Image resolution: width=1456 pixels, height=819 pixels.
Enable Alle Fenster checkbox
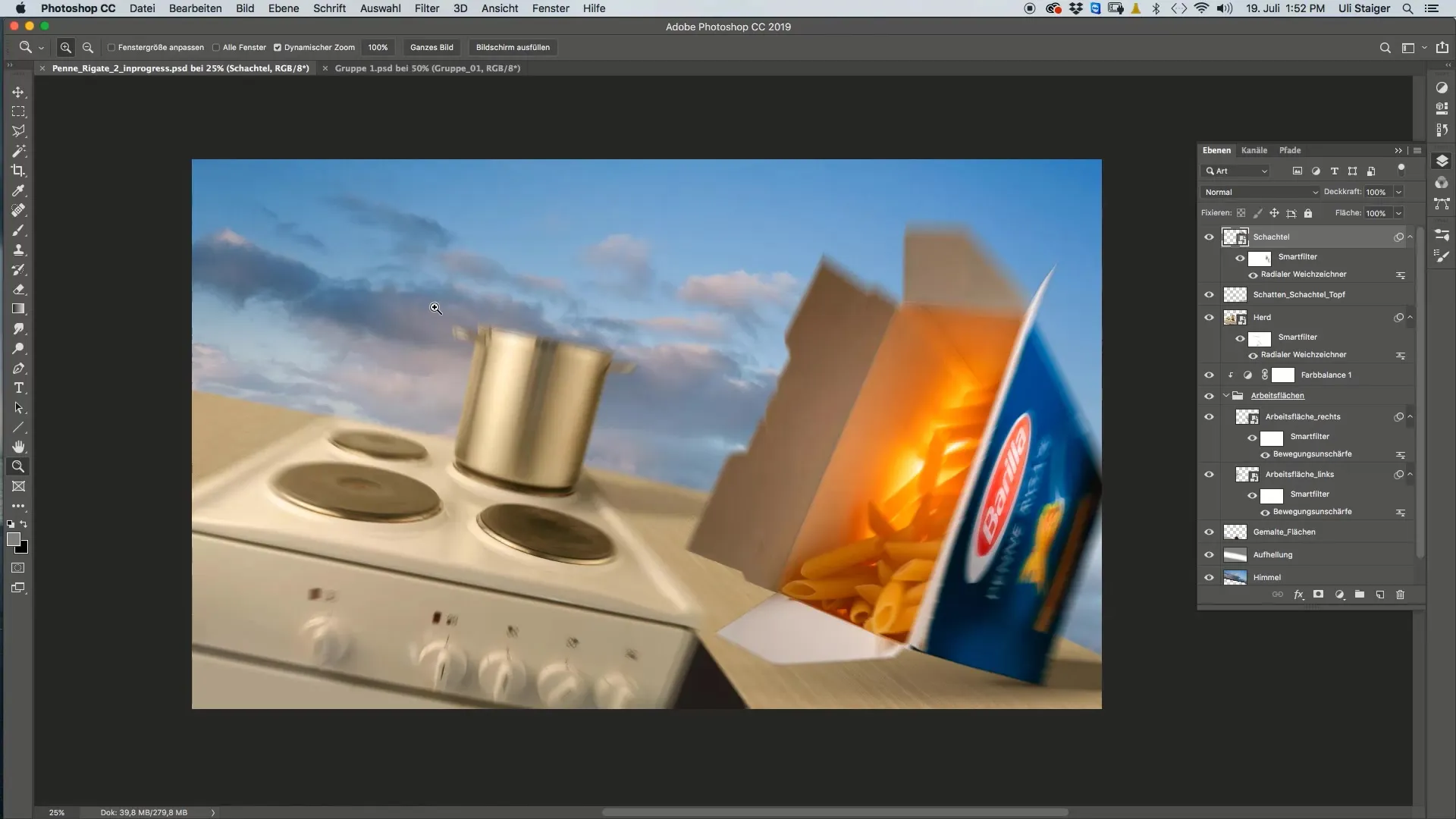point(216,47)
